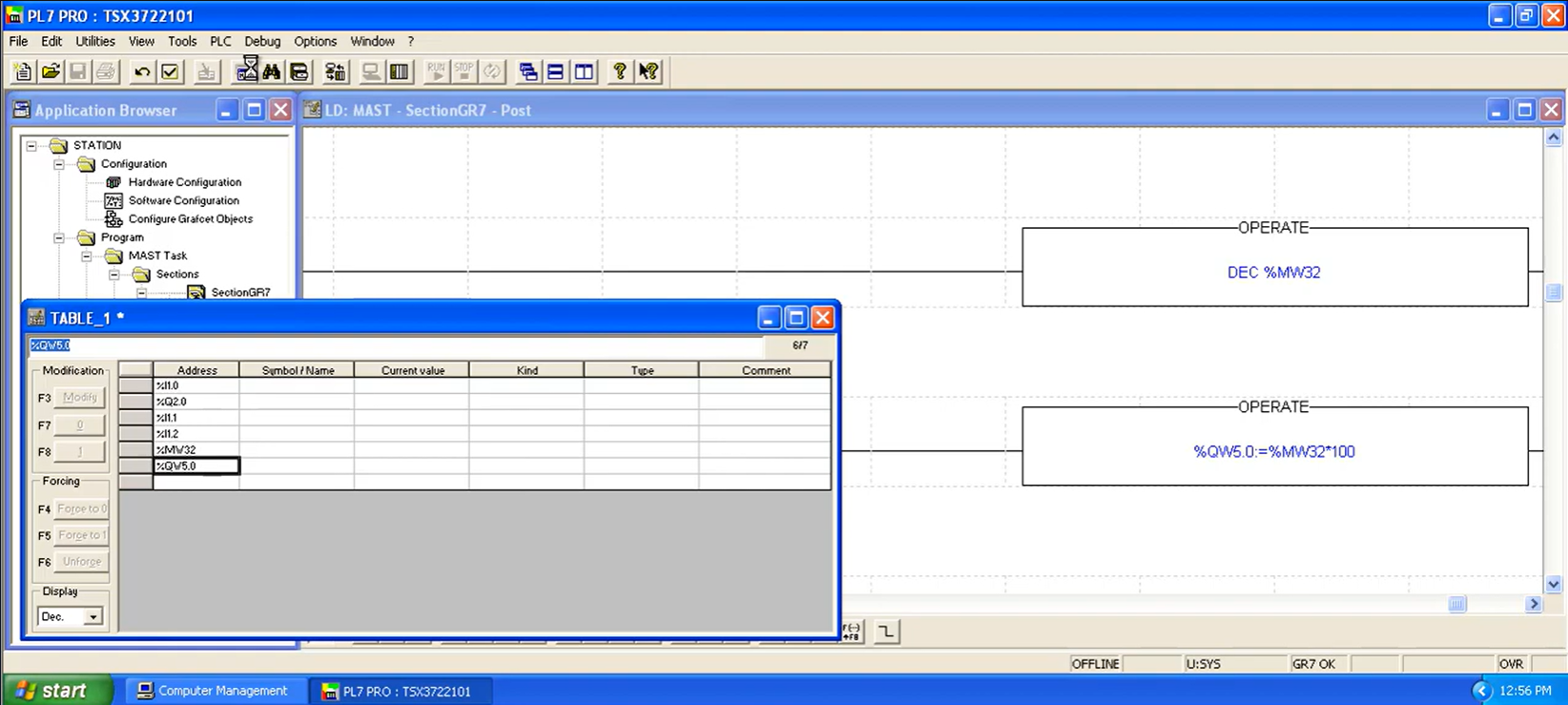Click the Tile horizontally toolbar icon
This screenshot has width=1568, height=705.
(555, 72)
